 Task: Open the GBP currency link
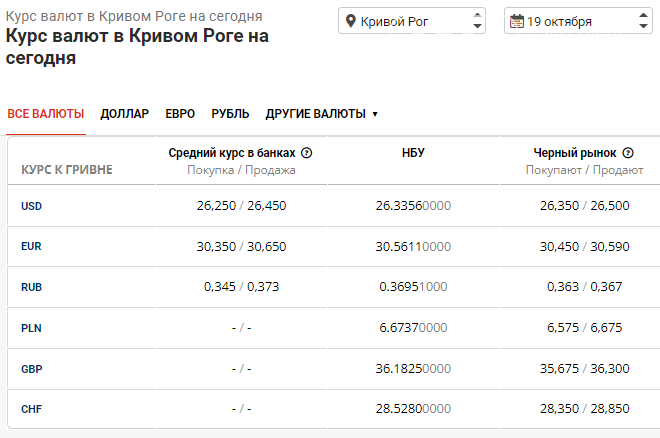tap(31, 368)
